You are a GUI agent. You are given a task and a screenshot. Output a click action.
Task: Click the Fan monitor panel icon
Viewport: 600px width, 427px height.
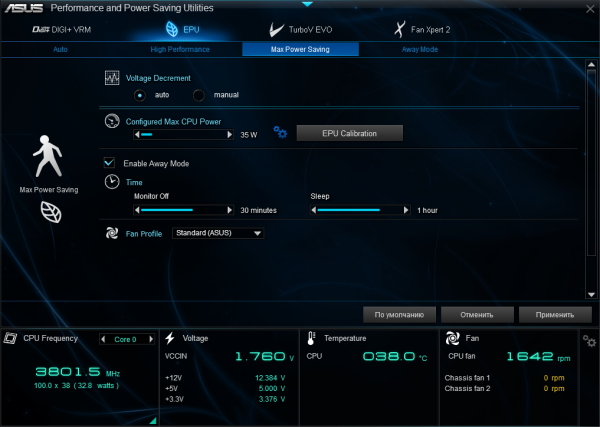pyautogui.click(x=452, y=338)
